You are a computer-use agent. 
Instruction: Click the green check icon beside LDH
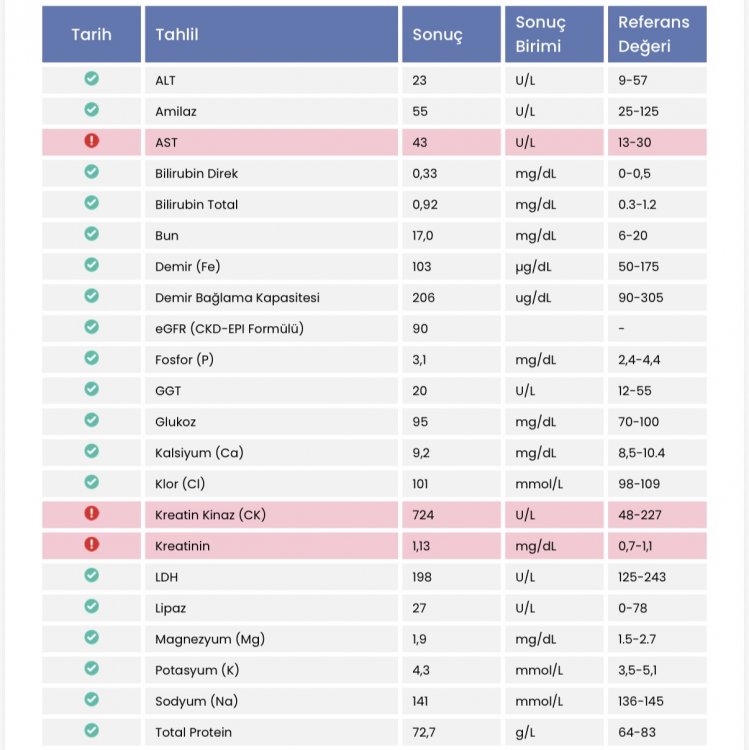91,575
